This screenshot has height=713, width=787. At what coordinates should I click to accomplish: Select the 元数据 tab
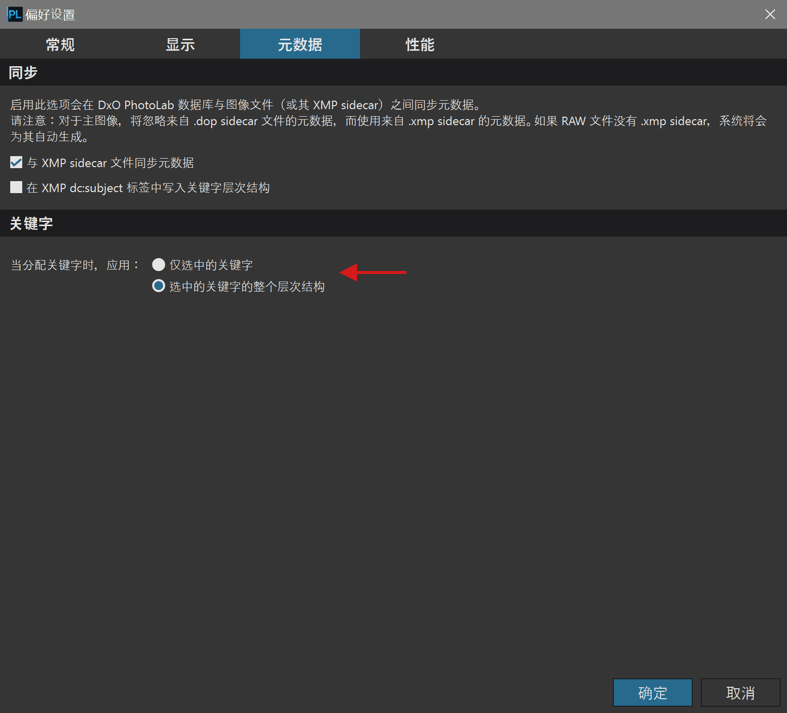(x=300, y=44)
